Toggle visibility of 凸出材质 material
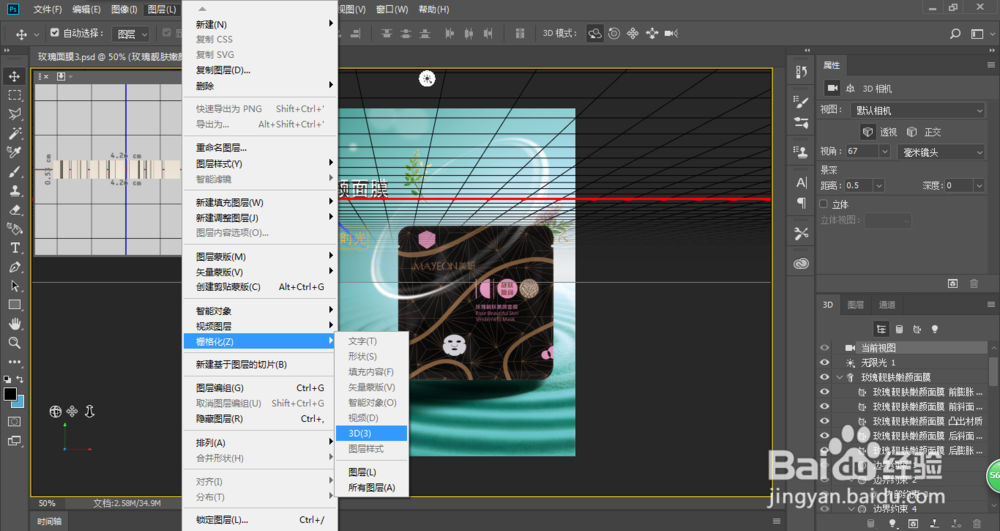The image size is (1000, 531). 825,421
